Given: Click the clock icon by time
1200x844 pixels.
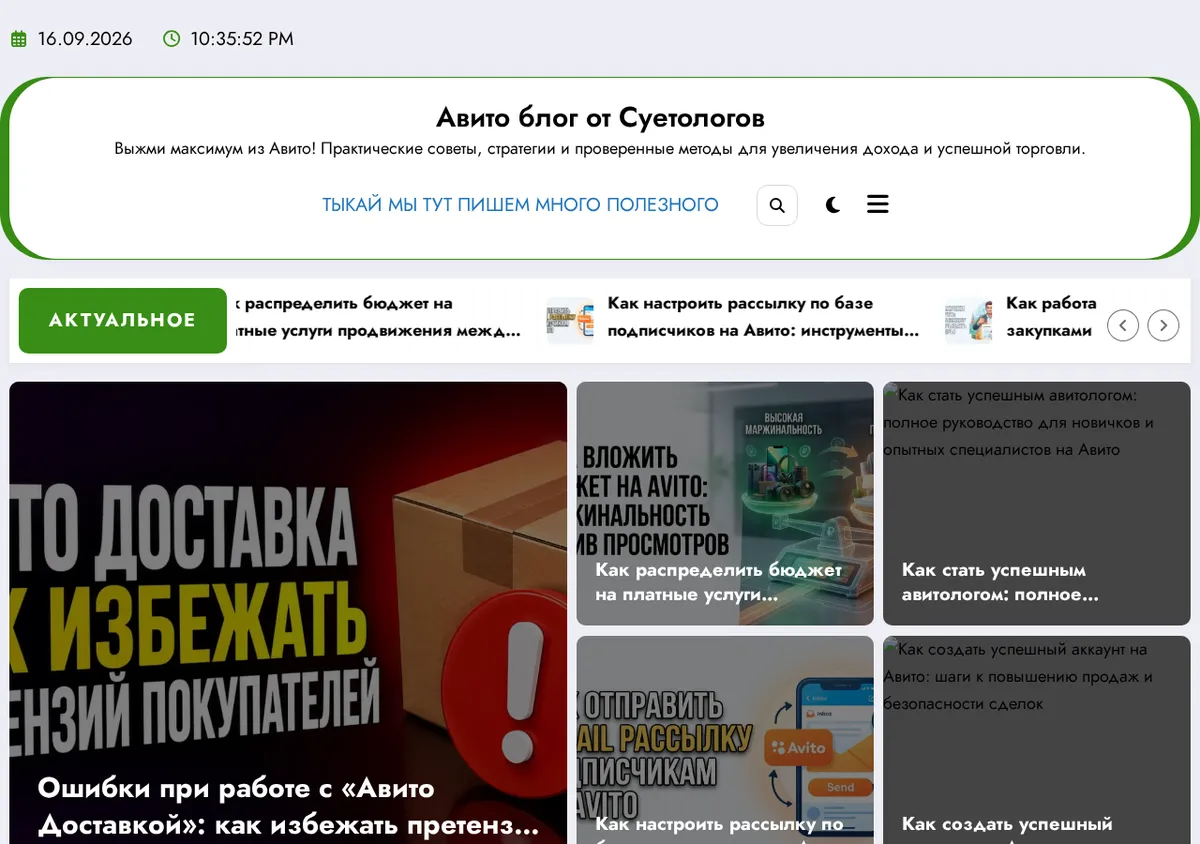Looking at the screenshot, I should (172, 39).
